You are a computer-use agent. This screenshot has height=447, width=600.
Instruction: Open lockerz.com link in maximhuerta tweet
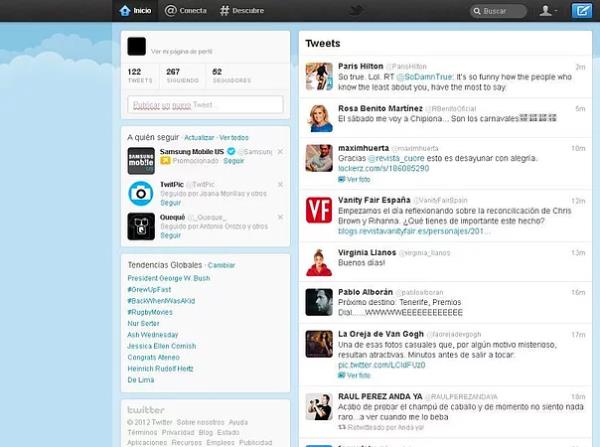(x=383, y=169)
